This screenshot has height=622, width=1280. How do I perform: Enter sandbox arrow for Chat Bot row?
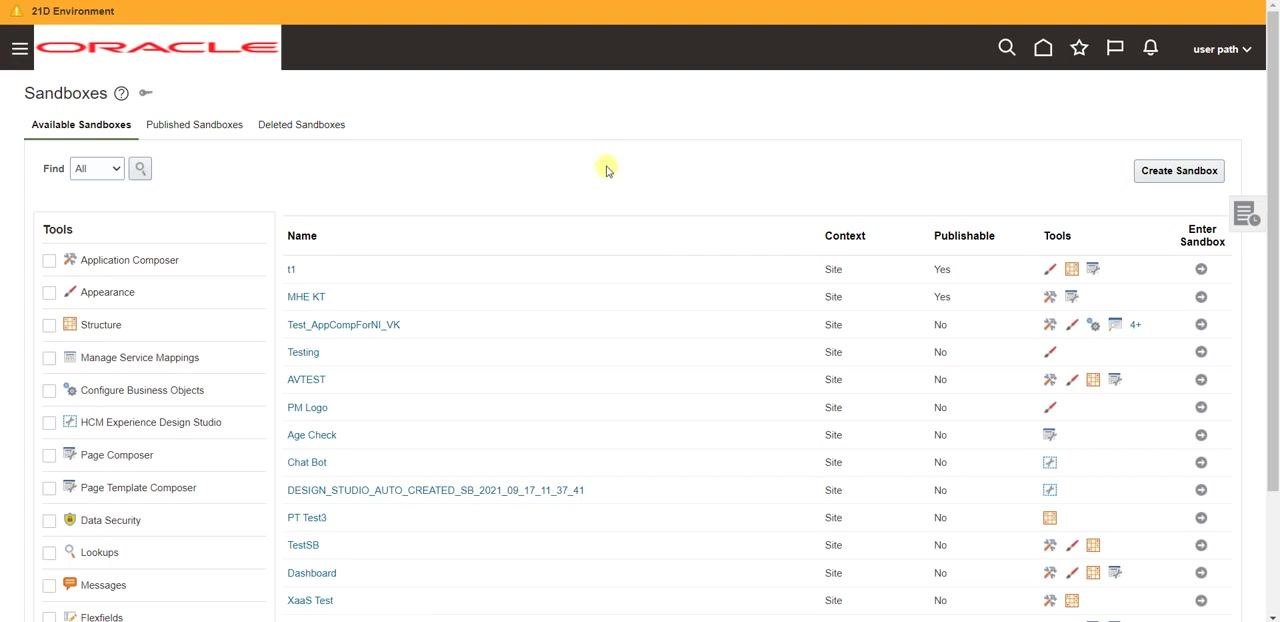(x=1201, y=463)
